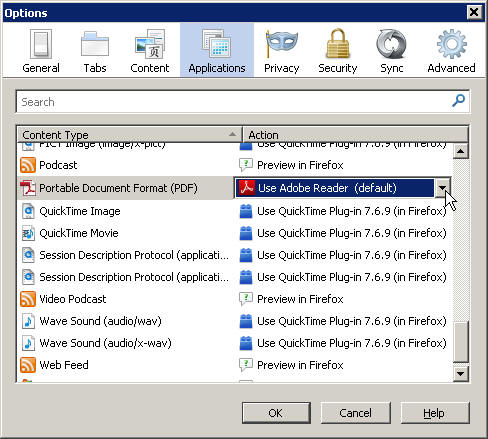
Task: Click the search magnifier icon
Action: (458, 100)
